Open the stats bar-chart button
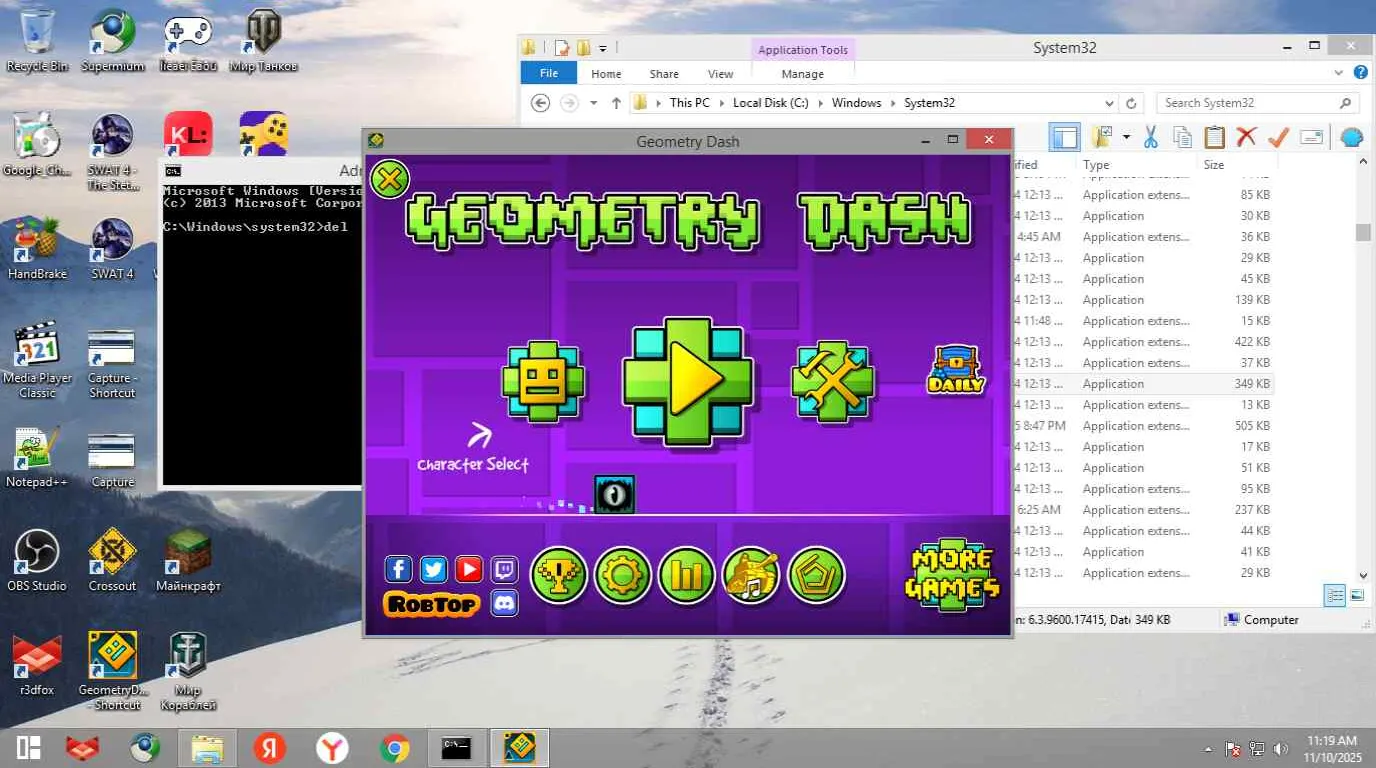Screen dimensions: 1376x768 pos(687,575)
